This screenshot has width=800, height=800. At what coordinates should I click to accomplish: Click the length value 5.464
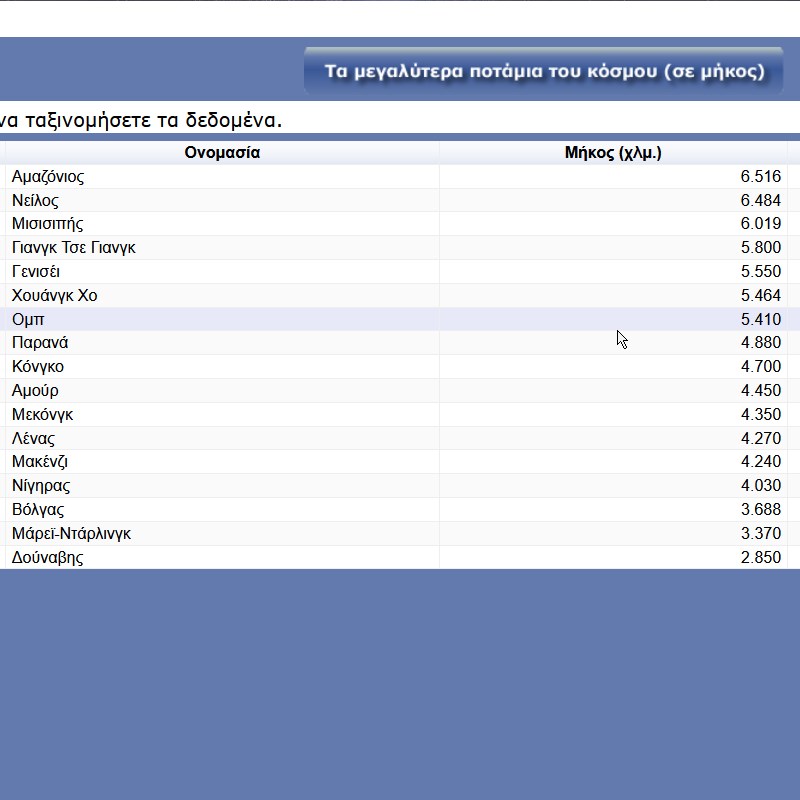click(760, 295)
